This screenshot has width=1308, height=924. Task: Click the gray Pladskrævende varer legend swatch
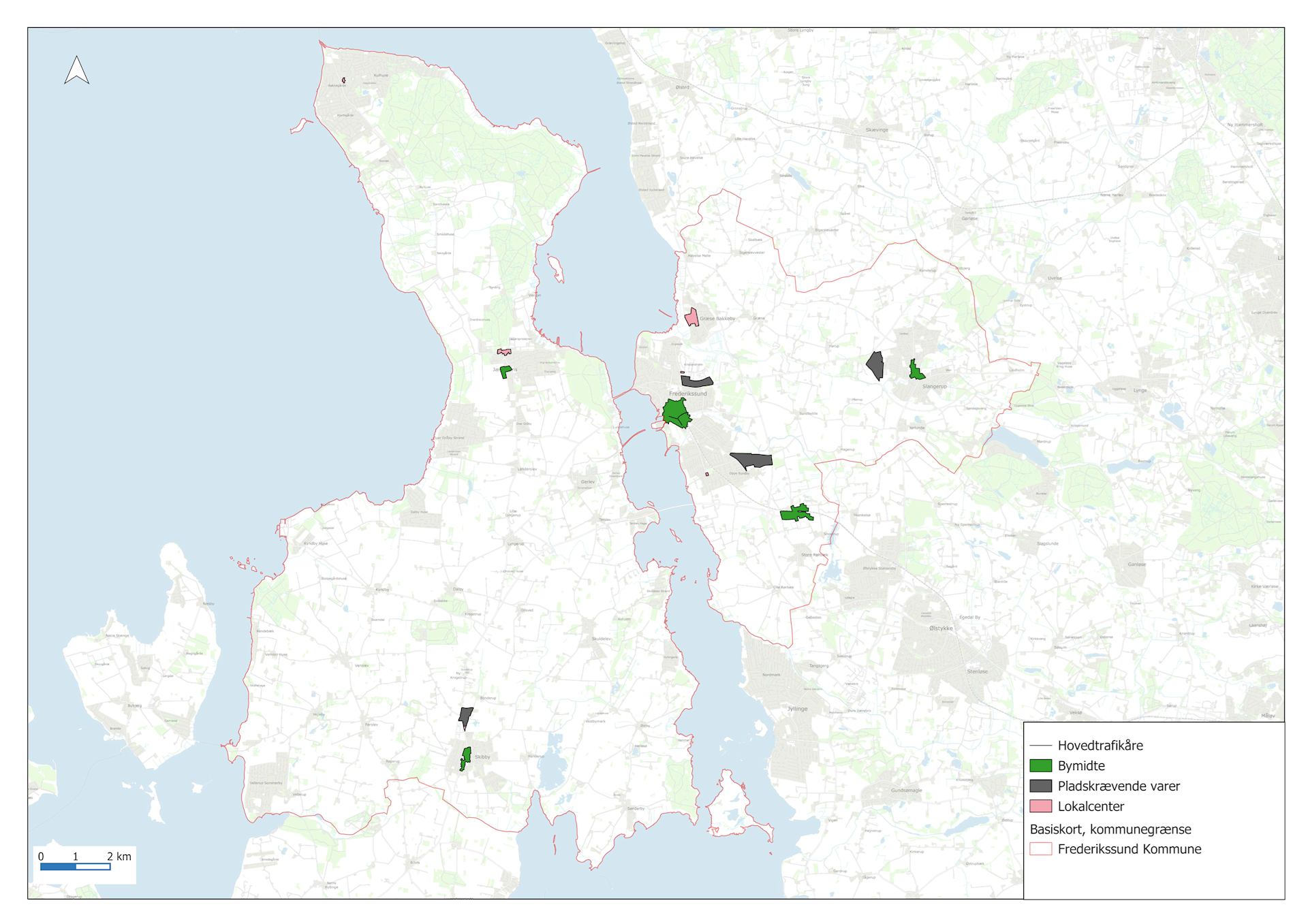click(x=1040, y=786)
